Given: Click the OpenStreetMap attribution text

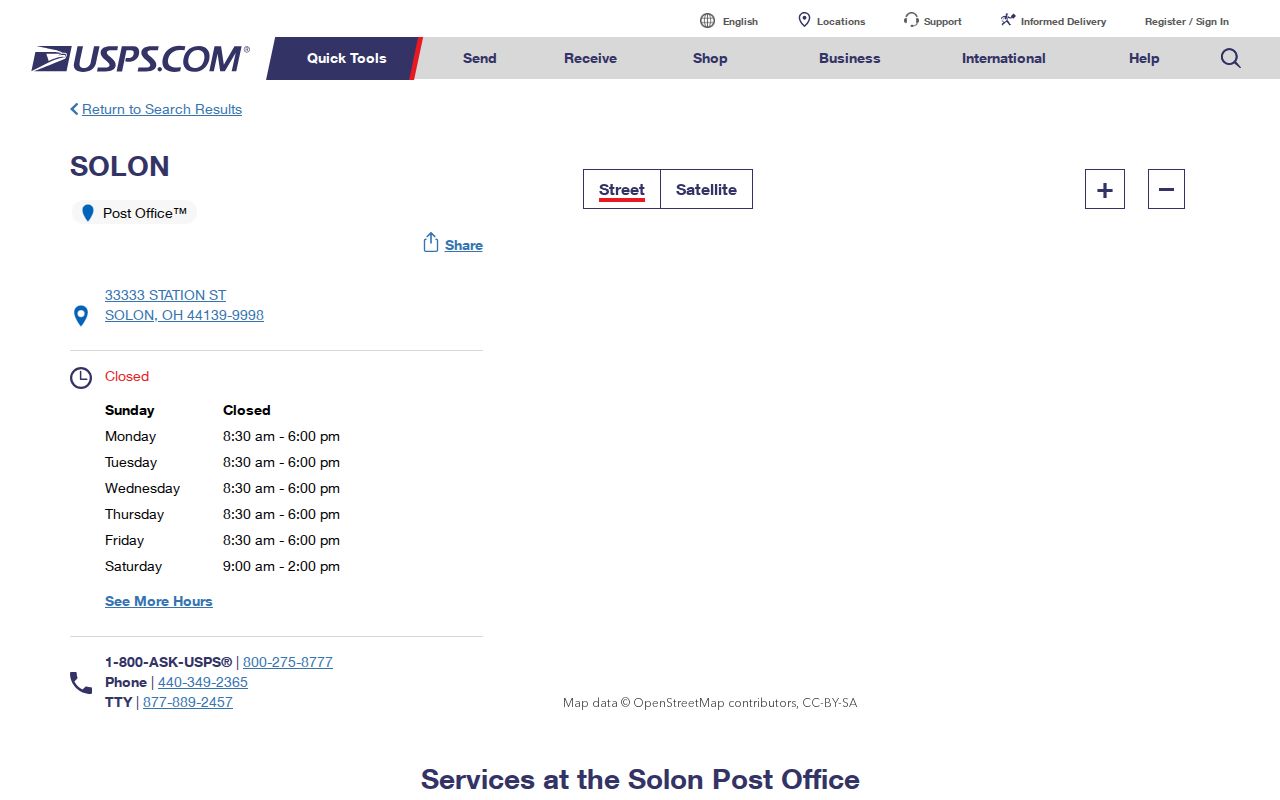Looking at the screenshot, I should click(x=710, y=703).
